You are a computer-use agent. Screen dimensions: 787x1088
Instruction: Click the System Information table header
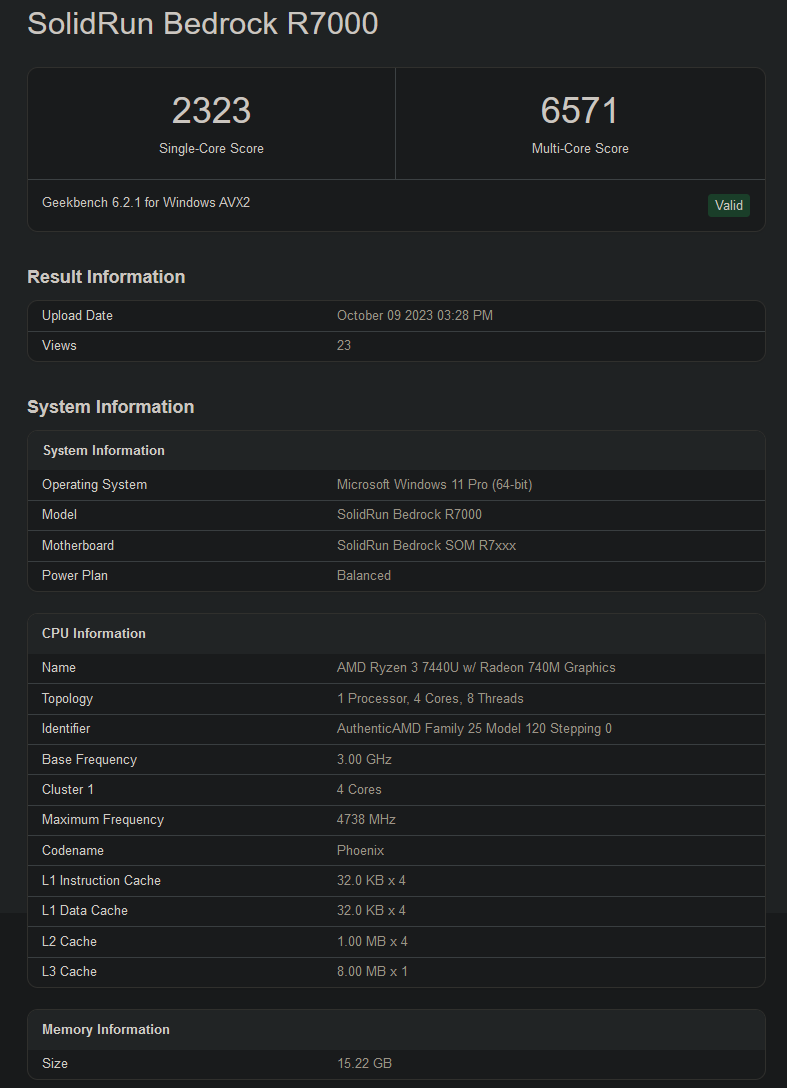click(x=104, y=450)
